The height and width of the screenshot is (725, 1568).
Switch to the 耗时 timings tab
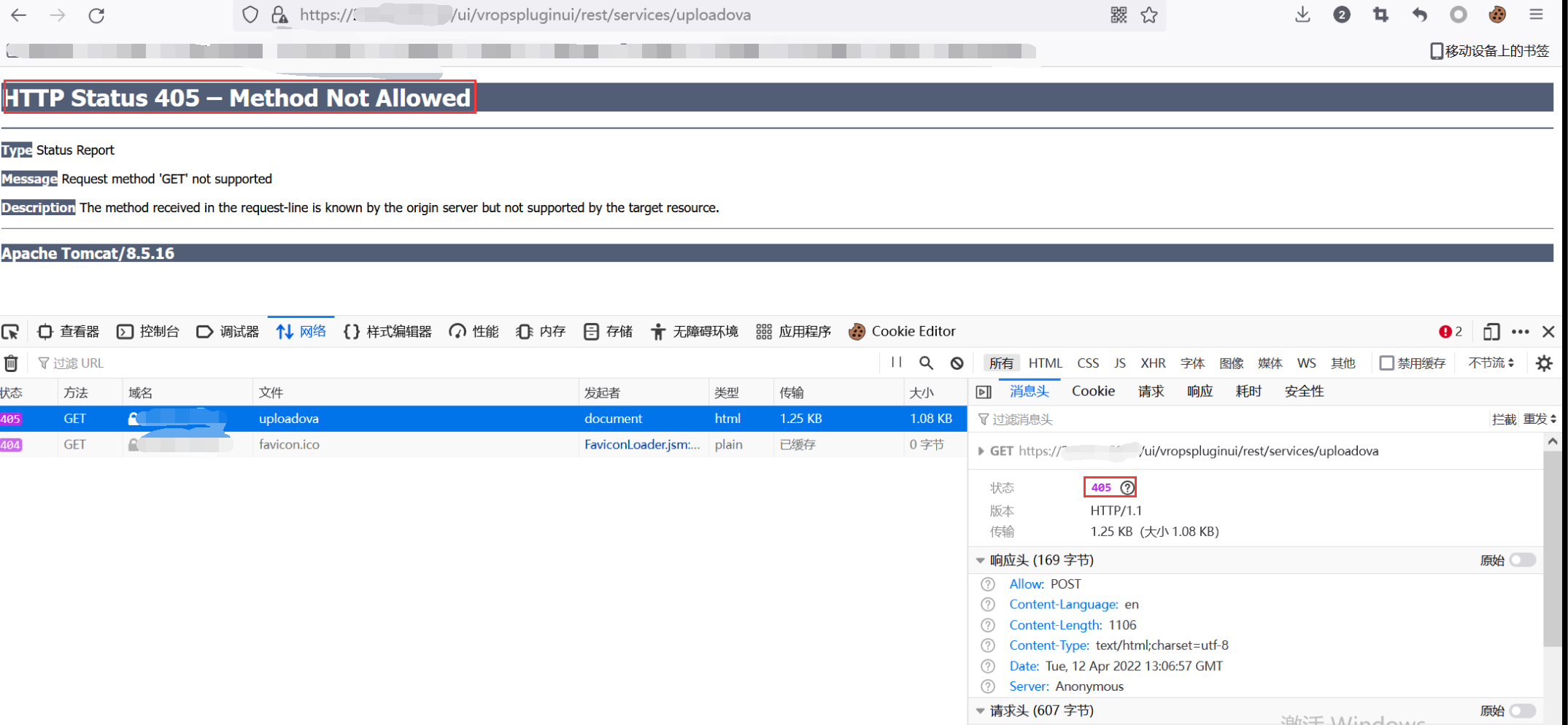pos(1248,392)
